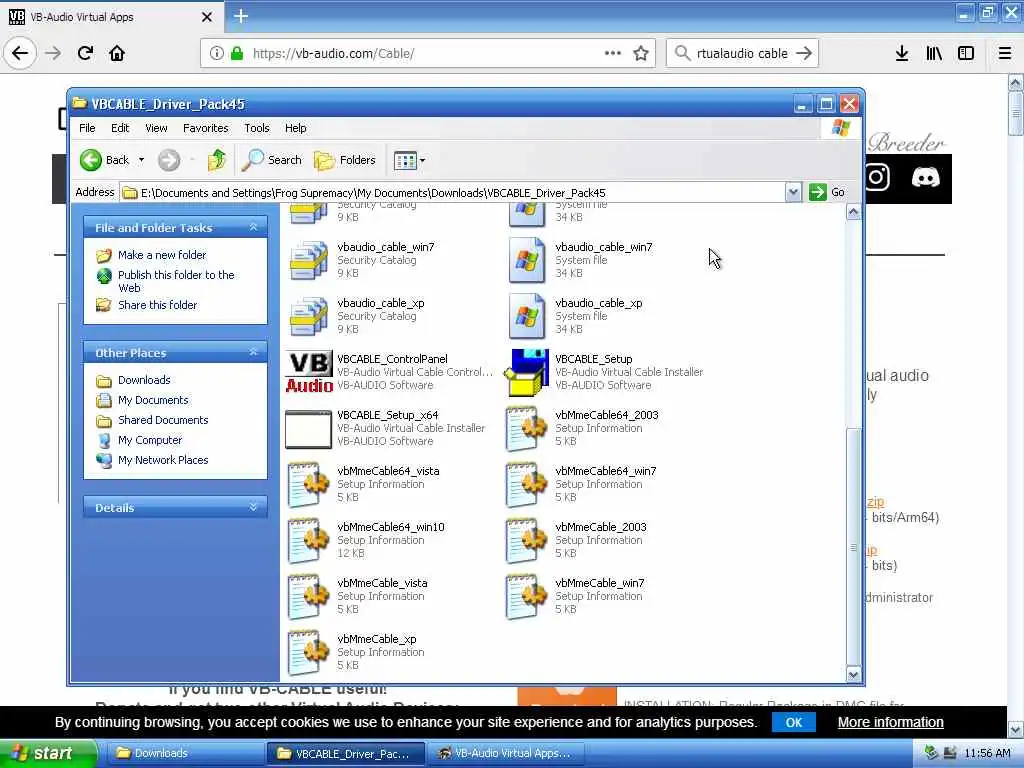Image resolution: width=1024 pixels, height=768 pixels.
Task: Open the Firefox downloads panel
Action: (902, 53)
